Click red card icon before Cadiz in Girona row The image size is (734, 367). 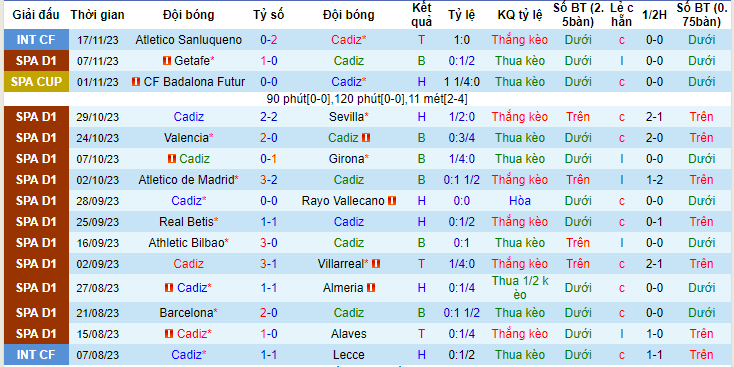[x=172, y=159]
